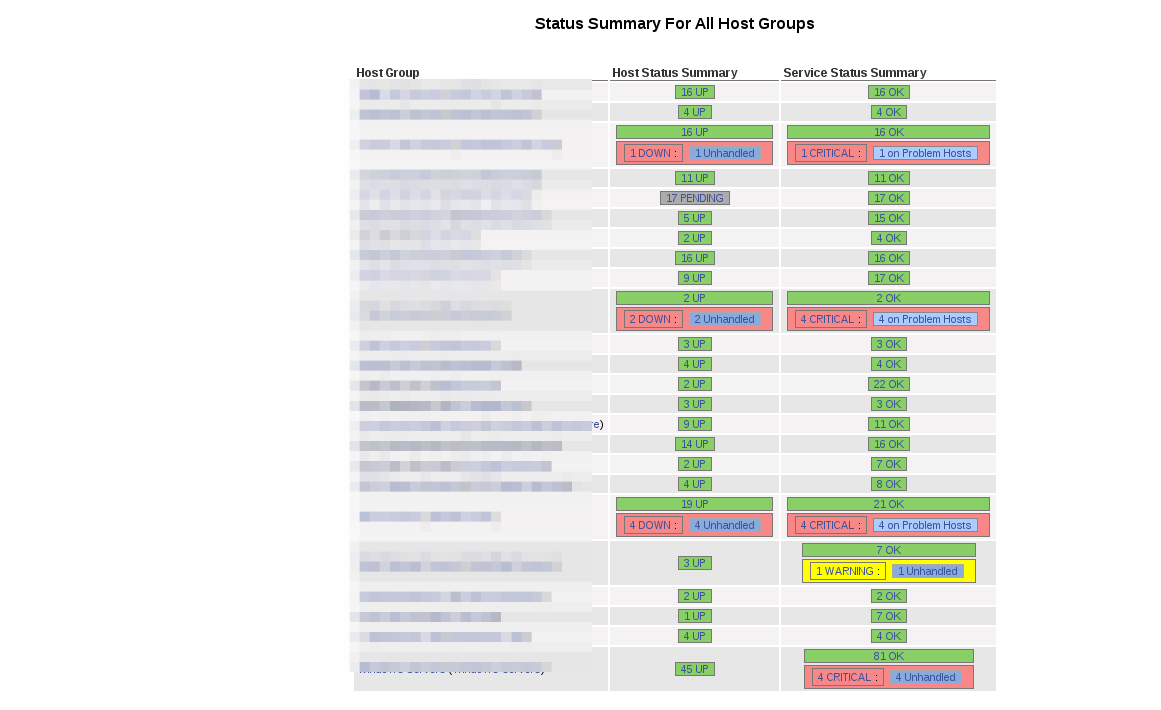Click the 19 UP hosts bar

[x=694, y=504]
